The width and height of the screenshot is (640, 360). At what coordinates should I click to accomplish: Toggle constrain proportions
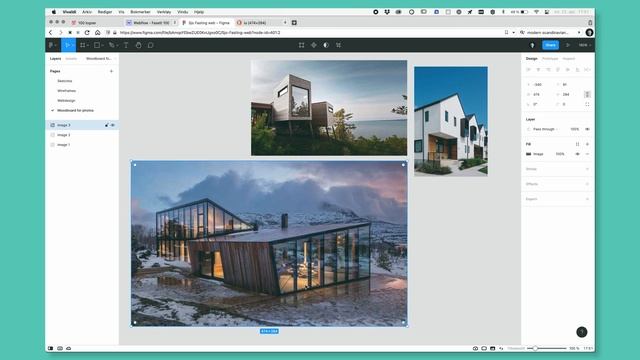coord(587,94)
